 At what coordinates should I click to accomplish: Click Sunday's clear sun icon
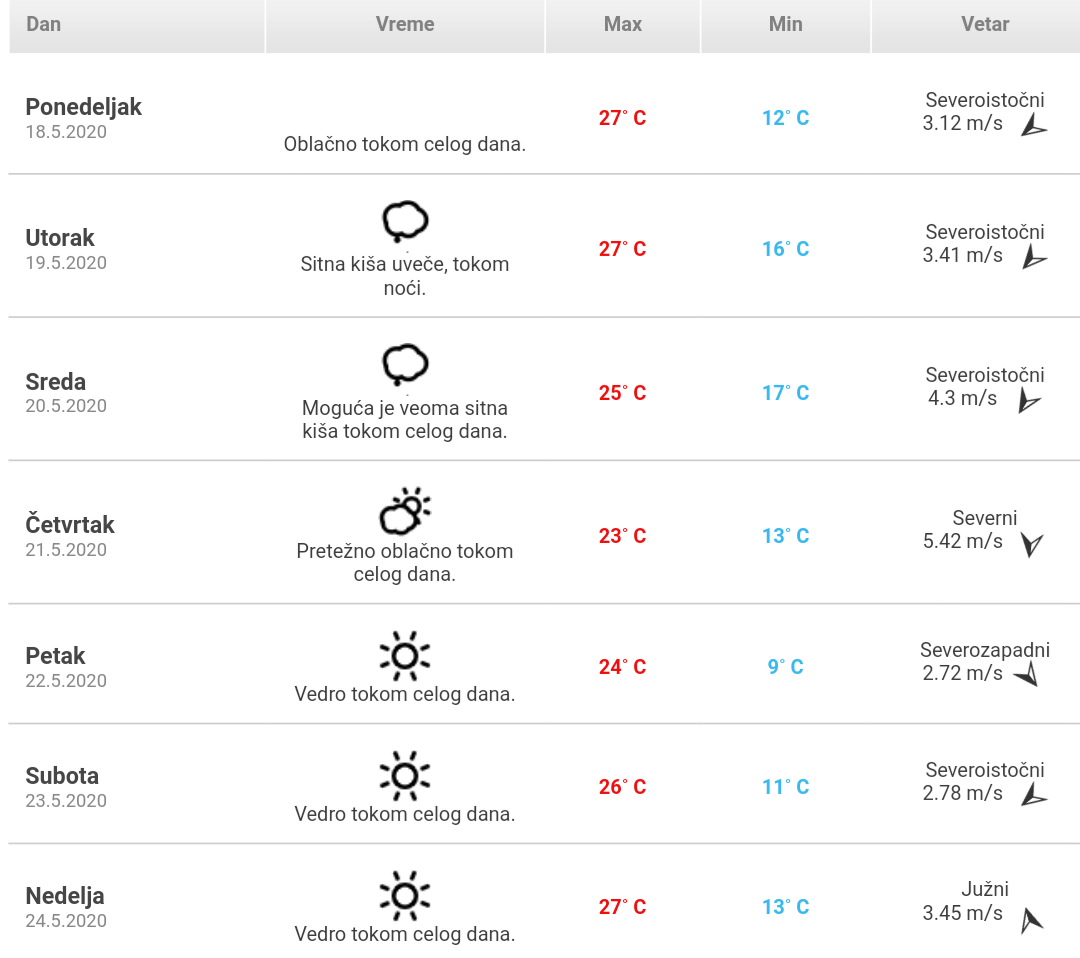pyautogui.click(x=405, y=895)
